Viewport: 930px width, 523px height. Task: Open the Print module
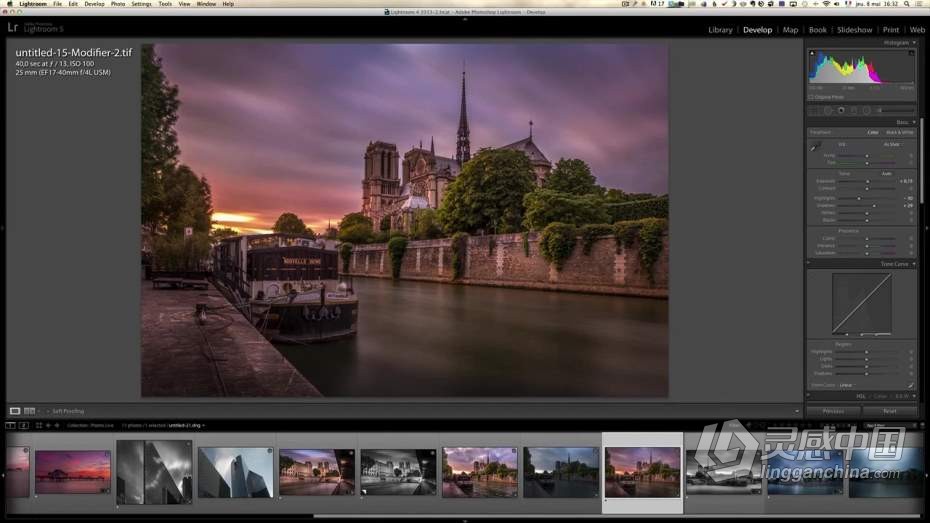click(890, 30)
